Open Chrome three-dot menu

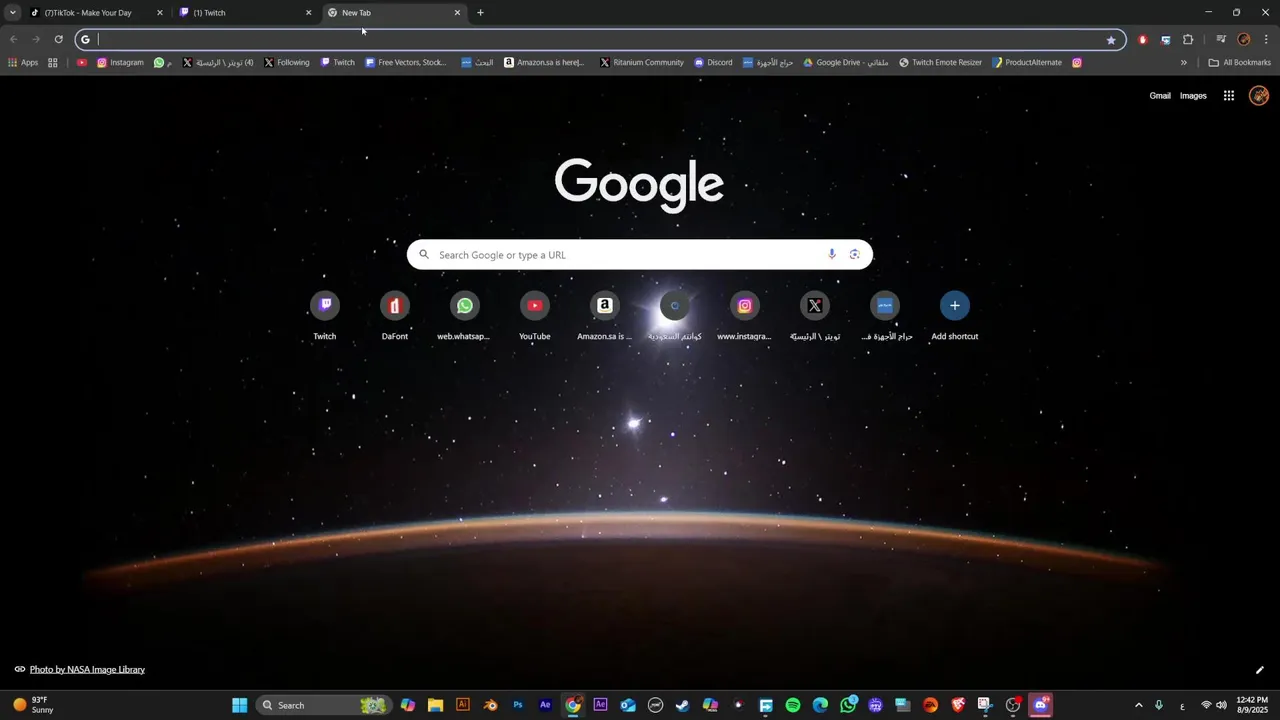tap(1266, 40)
